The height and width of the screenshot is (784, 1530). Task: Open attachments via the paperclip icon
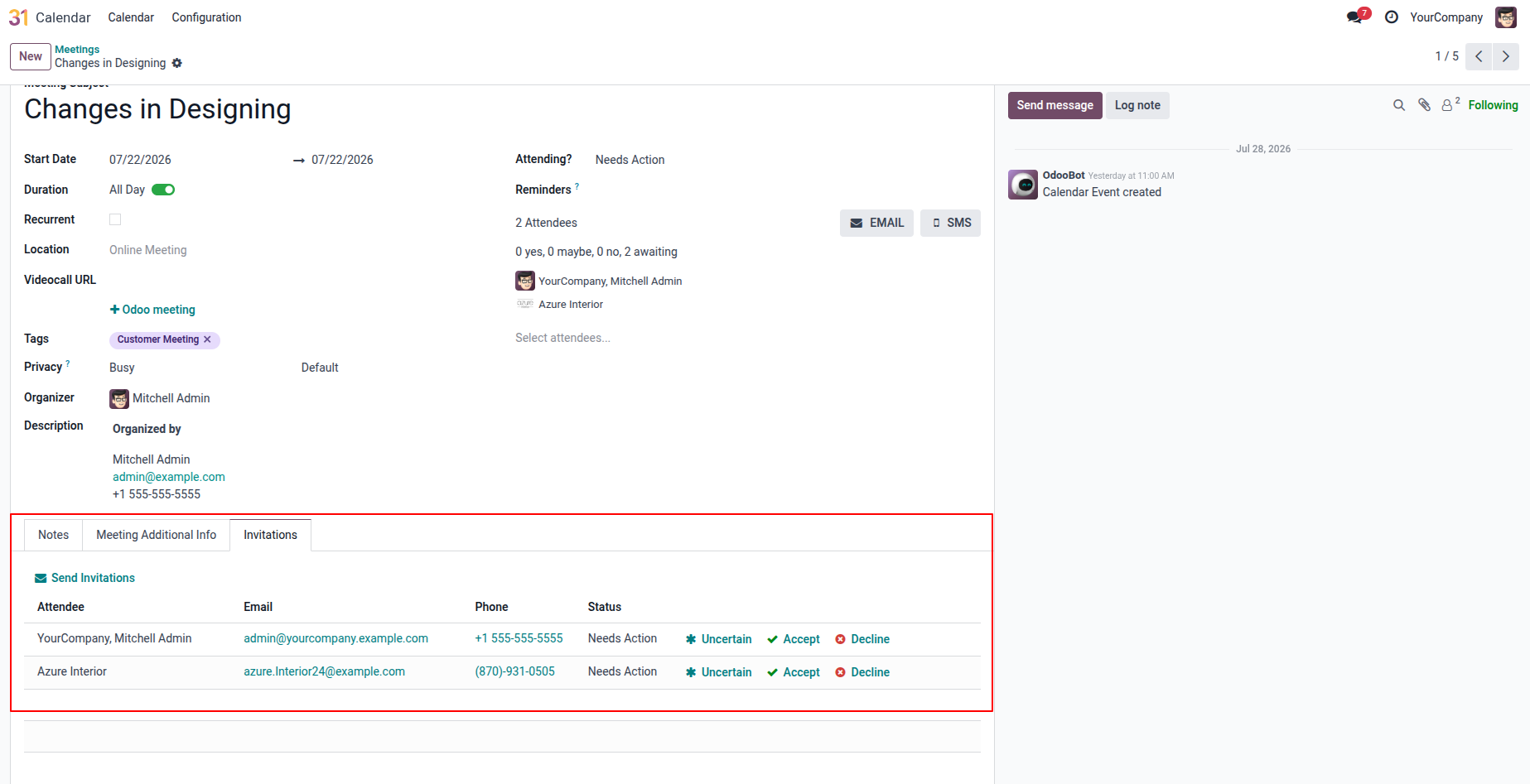[1424, 105]
